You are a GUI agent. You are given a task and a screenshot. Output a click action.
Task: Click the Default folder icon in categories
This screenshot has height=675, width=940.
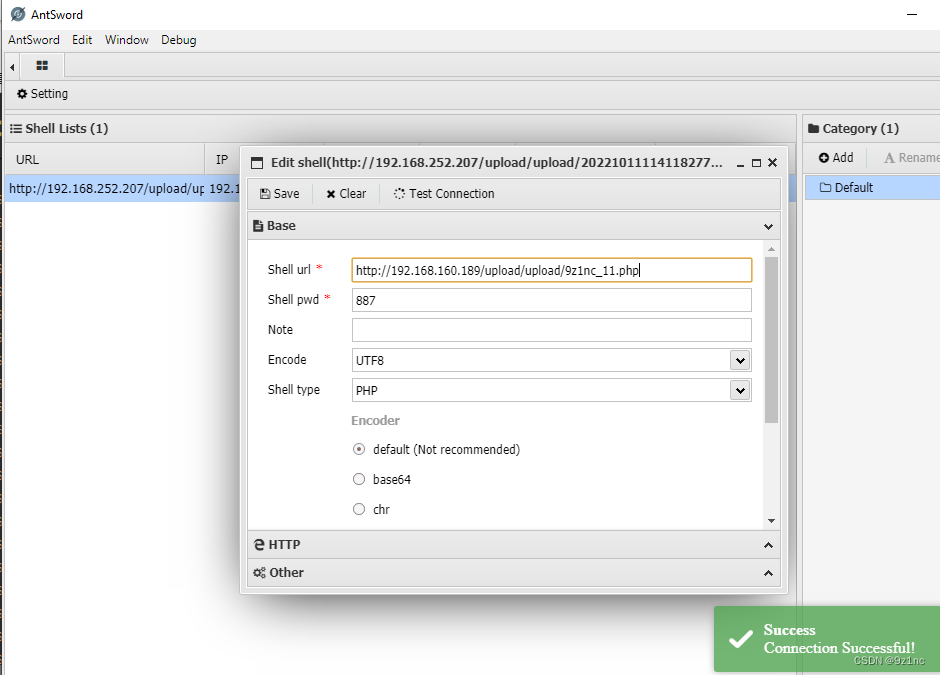tap(825, 187)
